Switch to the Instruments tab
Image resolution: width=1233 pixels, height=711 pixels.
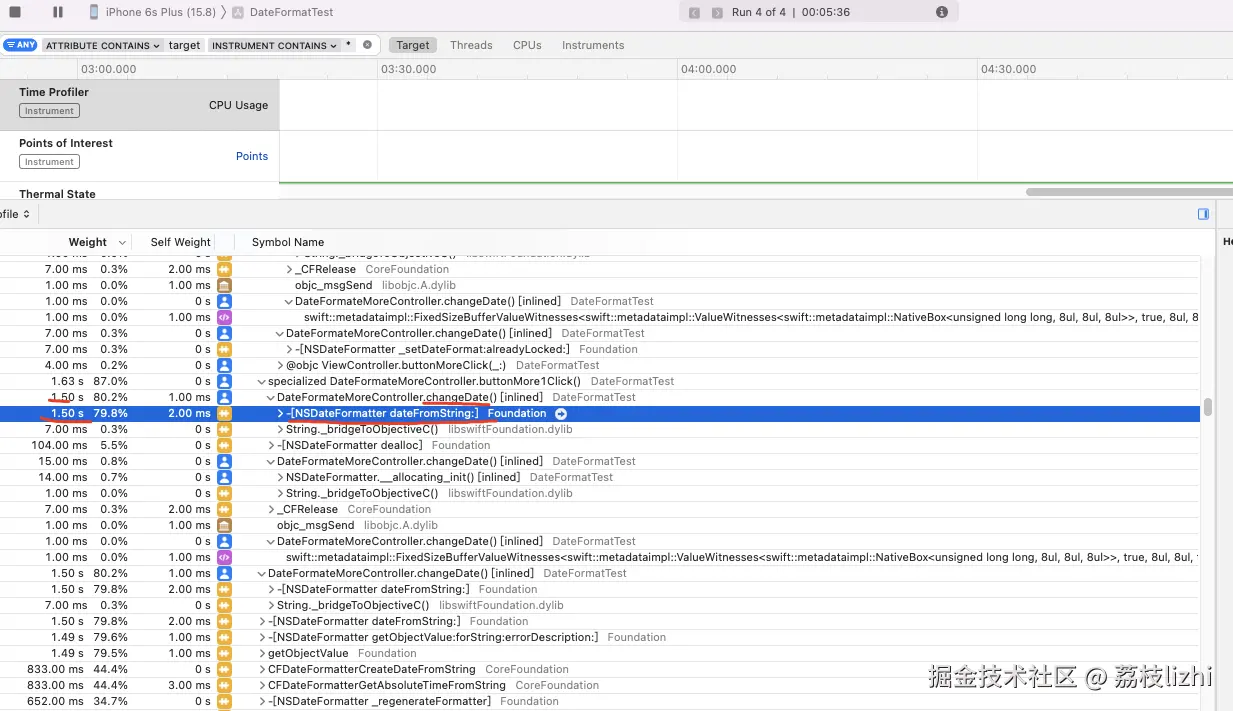click(593, 45)
